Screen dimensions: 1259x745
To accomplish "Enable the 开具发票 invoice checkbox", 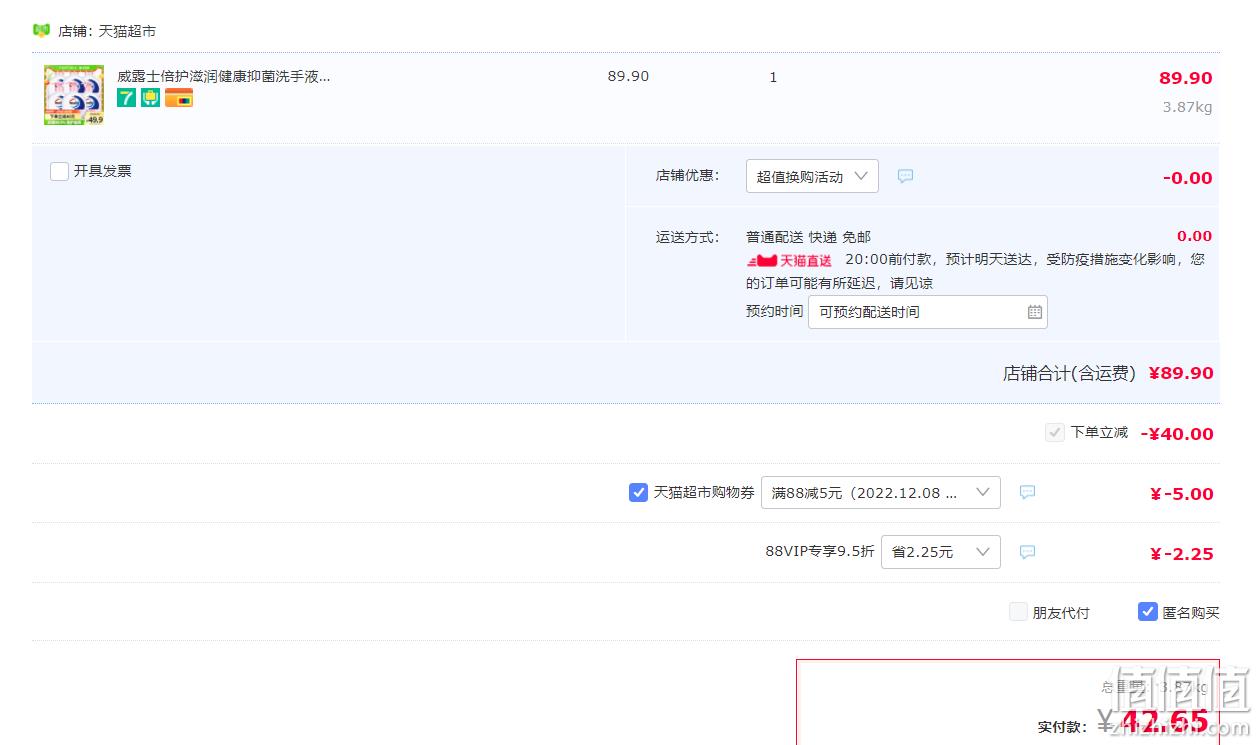I will pyautogui.click(x=59, y=171).
